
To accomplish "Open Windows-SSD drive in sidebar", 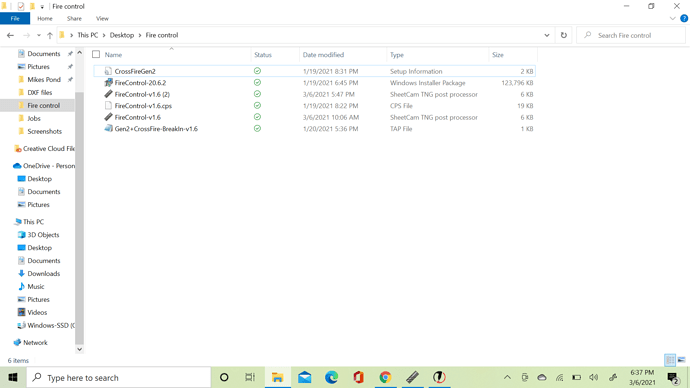I will click(x=51, y=326).
